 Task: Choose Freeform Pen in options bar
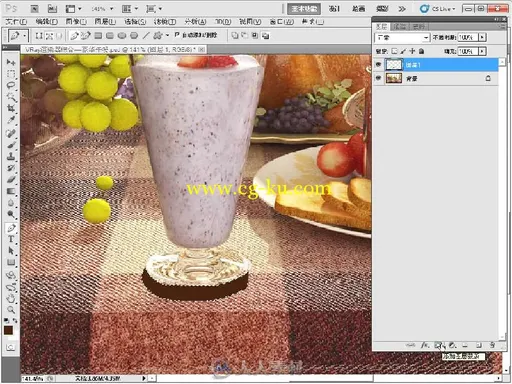[86, 35]
